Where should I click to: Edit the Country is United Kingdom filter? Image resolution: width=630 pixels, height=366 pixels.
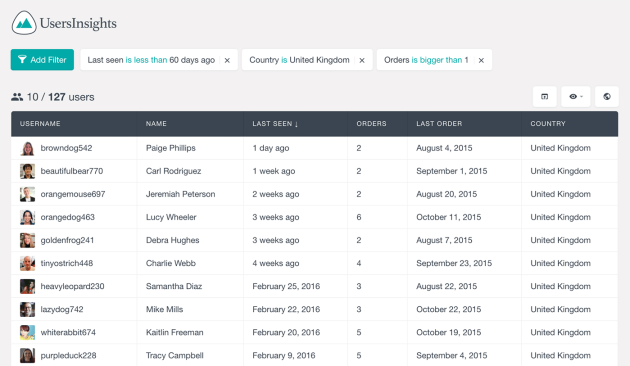tap(299, 60)
